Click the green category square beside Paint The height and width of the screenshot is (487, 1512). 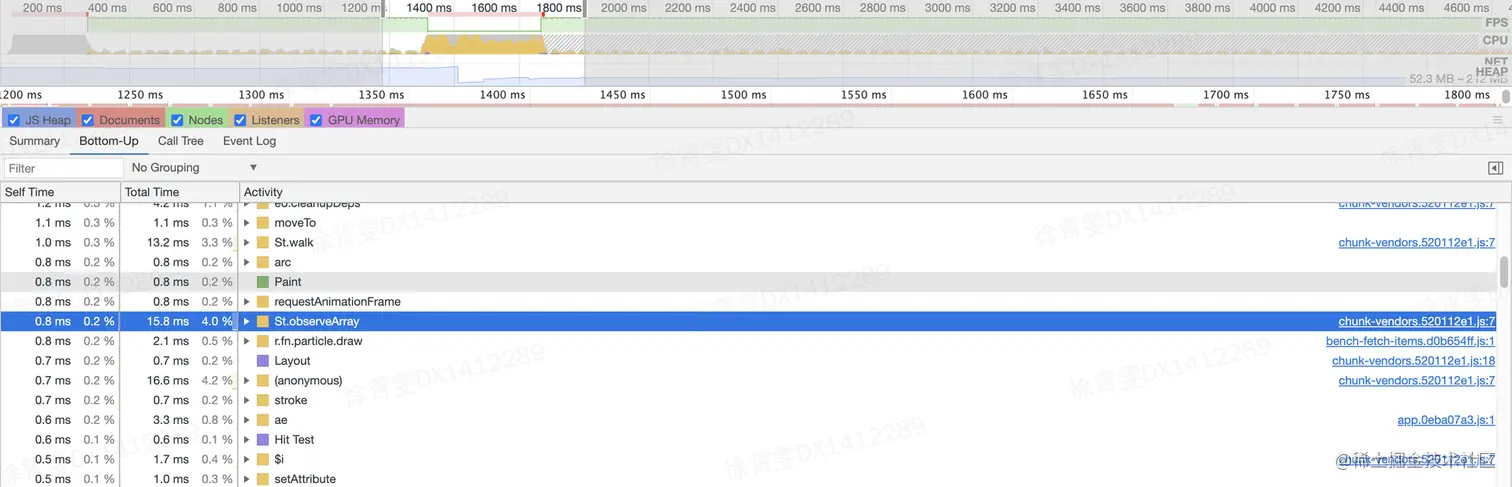click(263, 282)
